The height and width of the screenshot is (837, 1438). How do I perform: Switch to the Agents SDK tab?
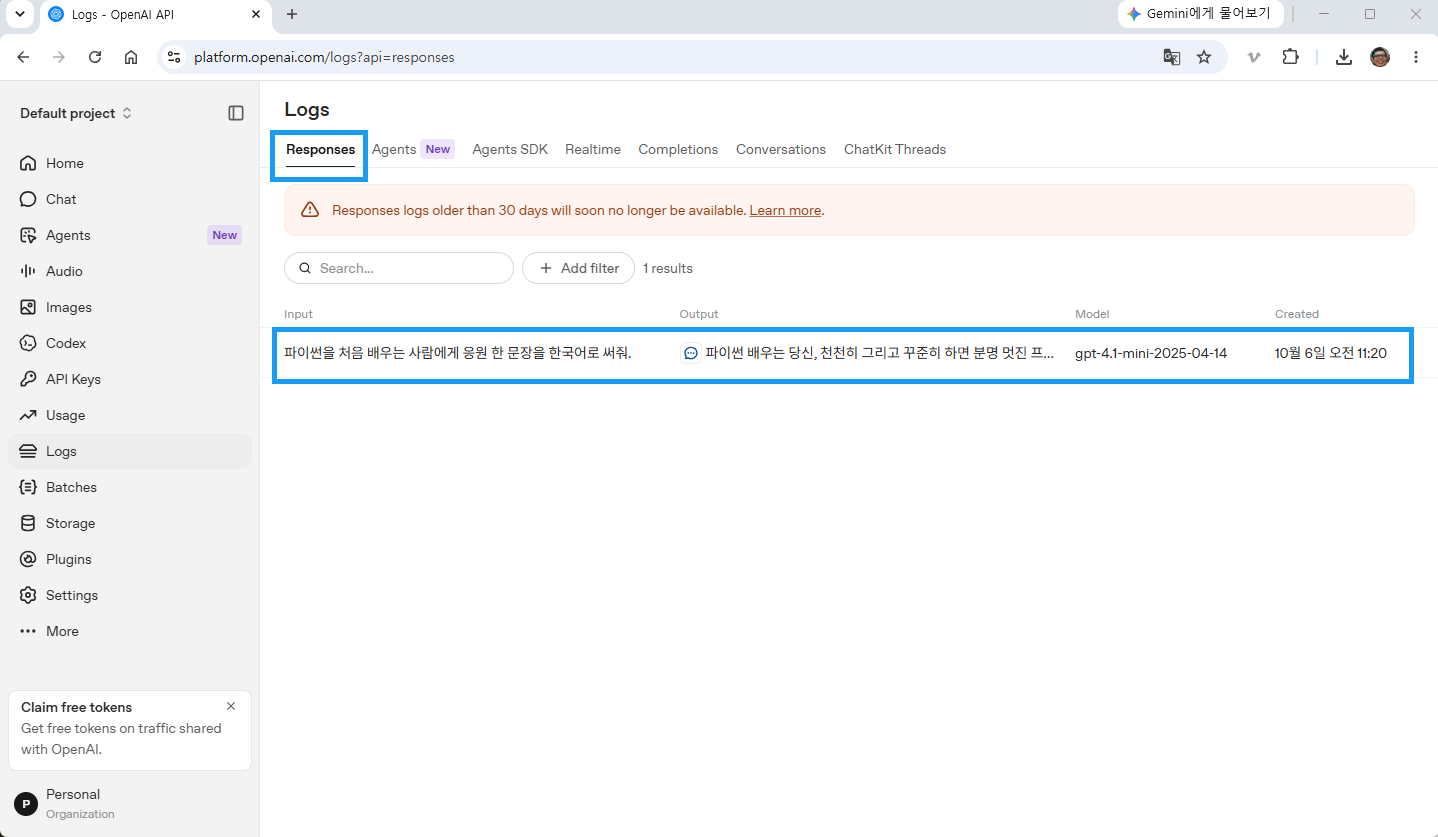[510, 149]
